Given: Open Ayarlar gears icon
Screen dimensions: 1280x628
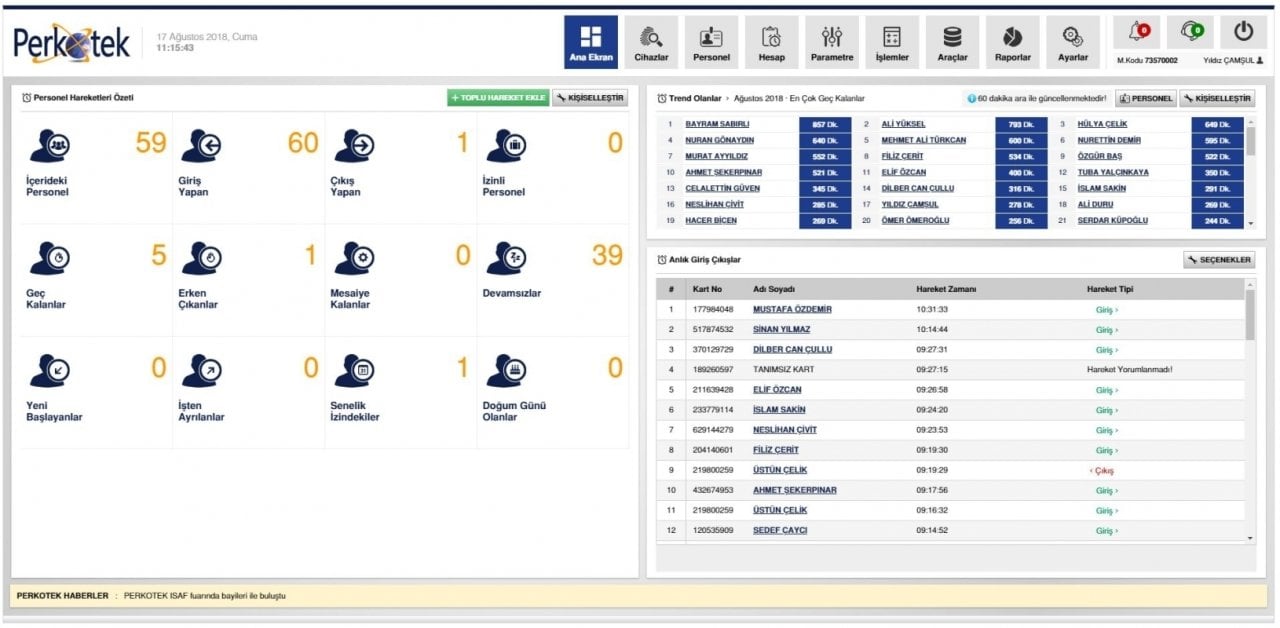Looking at the screenshot, I should (1073, 37).
